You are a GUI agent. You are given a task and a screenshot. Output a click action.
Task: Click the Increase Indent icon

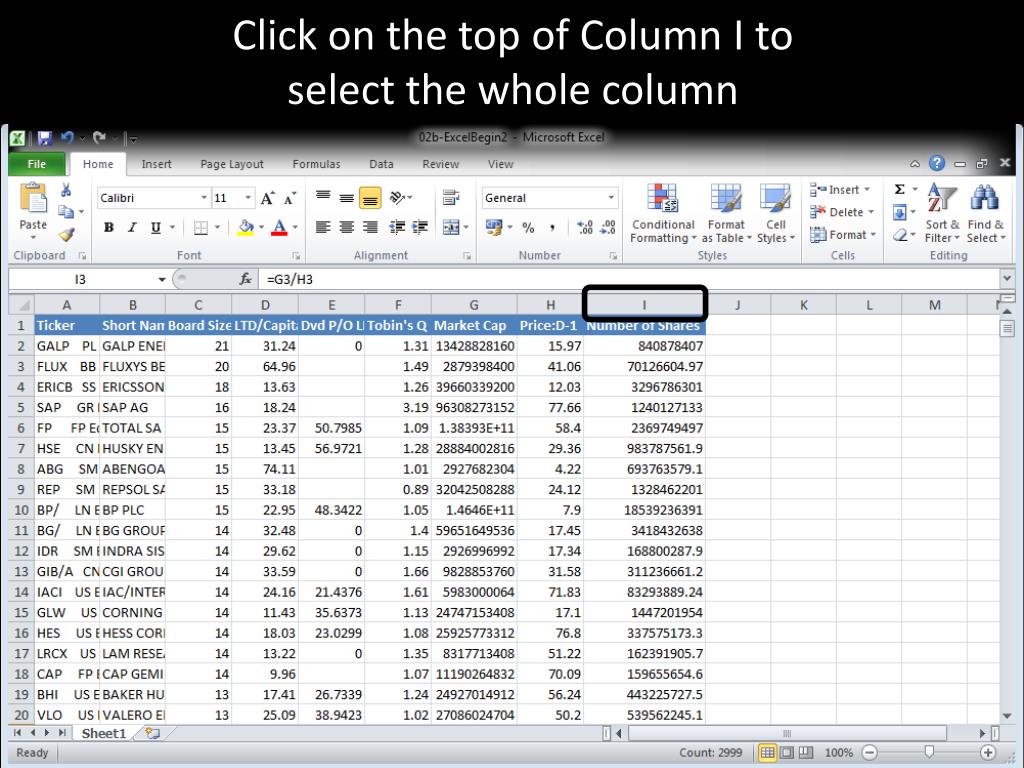click(x=419, y=227)
